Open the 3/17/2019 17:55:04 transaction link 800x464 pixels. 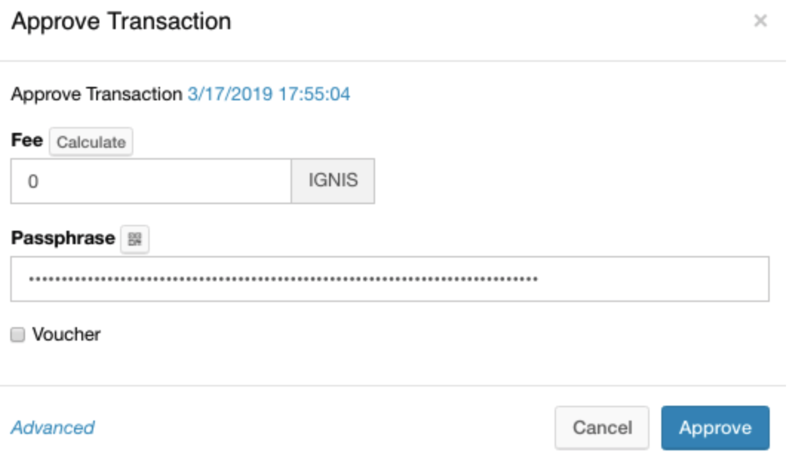click(268, 96)
